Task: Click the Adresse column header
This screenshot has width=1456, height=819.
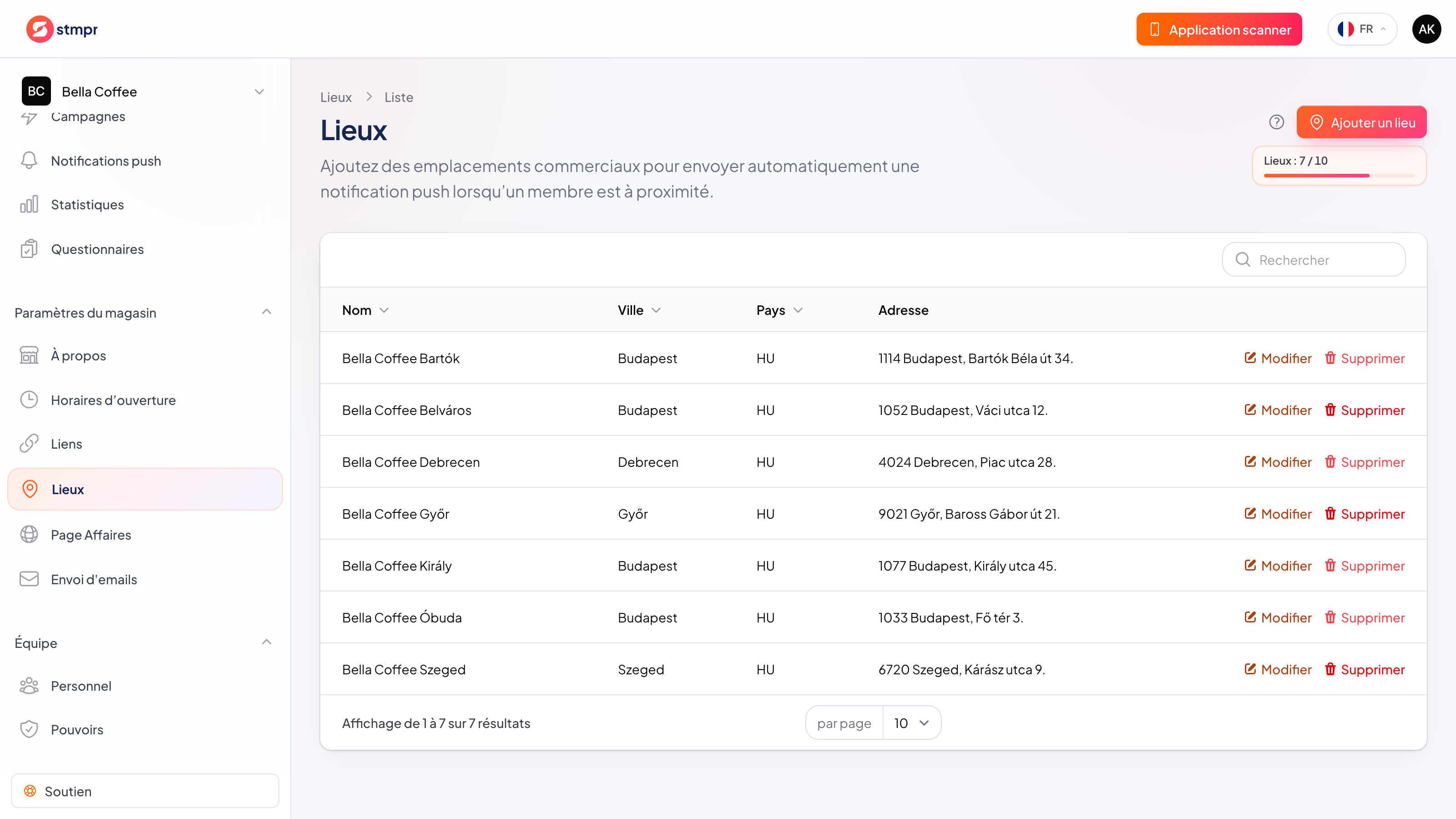Action: point(903,310)
